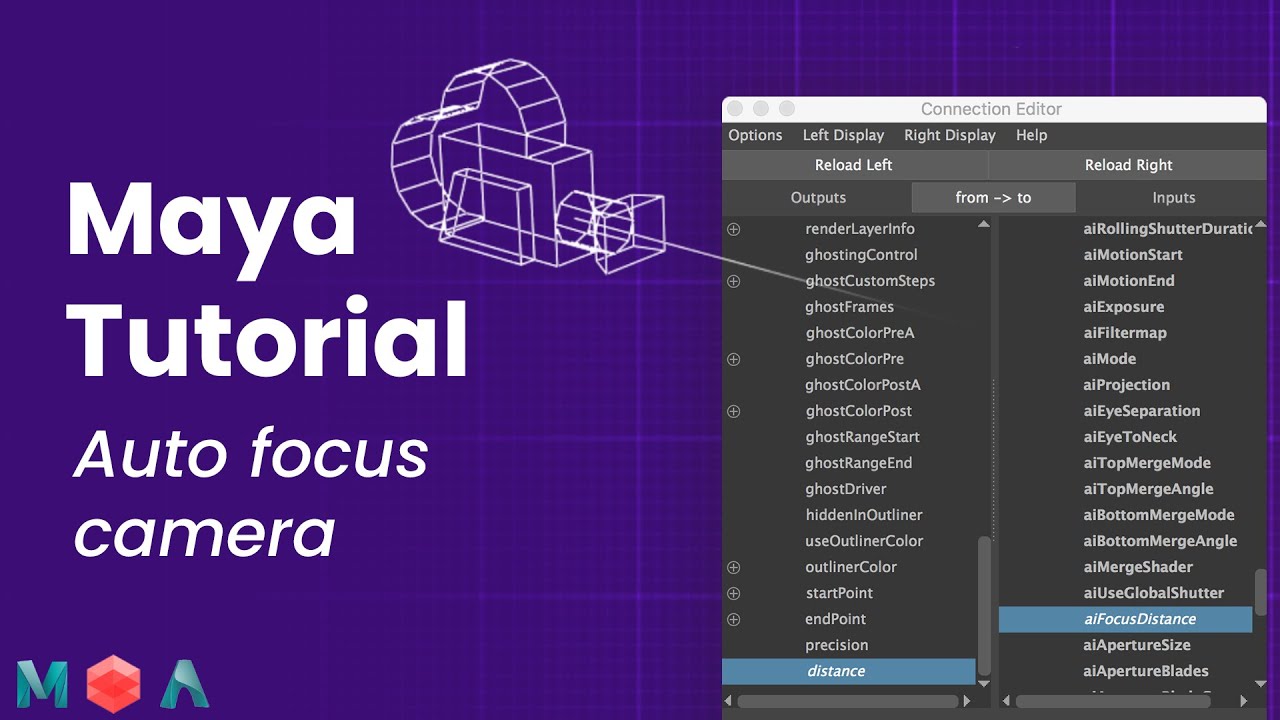Viewport: 1280px width, 720px height.
Task: Select aiEyeToNeck attribute
Action: pyautogui.click(x=1130, y=437)
